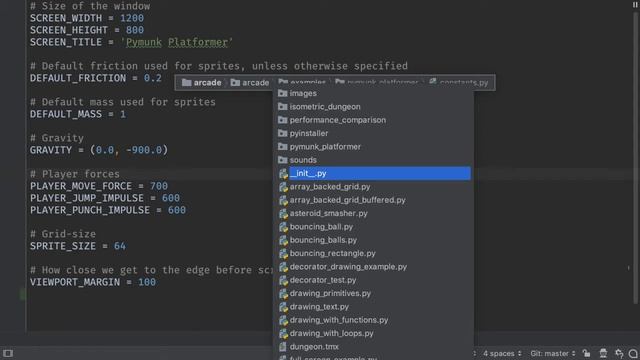Choose array_backed_grid_buffered.py from the list
Screen dimensions: 640x360
(373, 200)
